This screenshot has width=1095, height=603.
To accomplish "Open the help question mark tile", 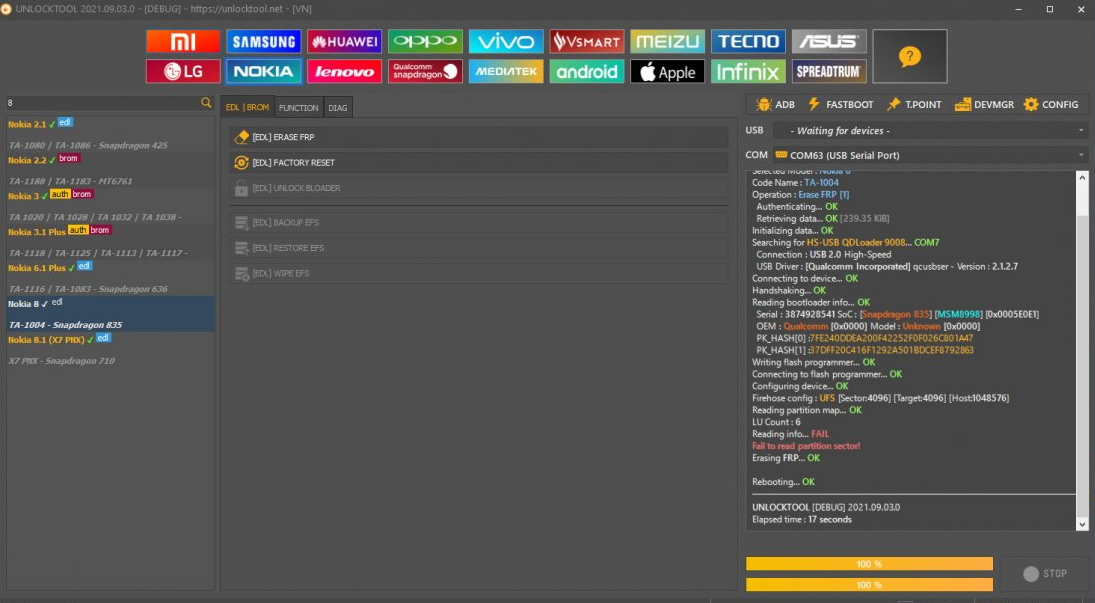I will coord(910,56).
